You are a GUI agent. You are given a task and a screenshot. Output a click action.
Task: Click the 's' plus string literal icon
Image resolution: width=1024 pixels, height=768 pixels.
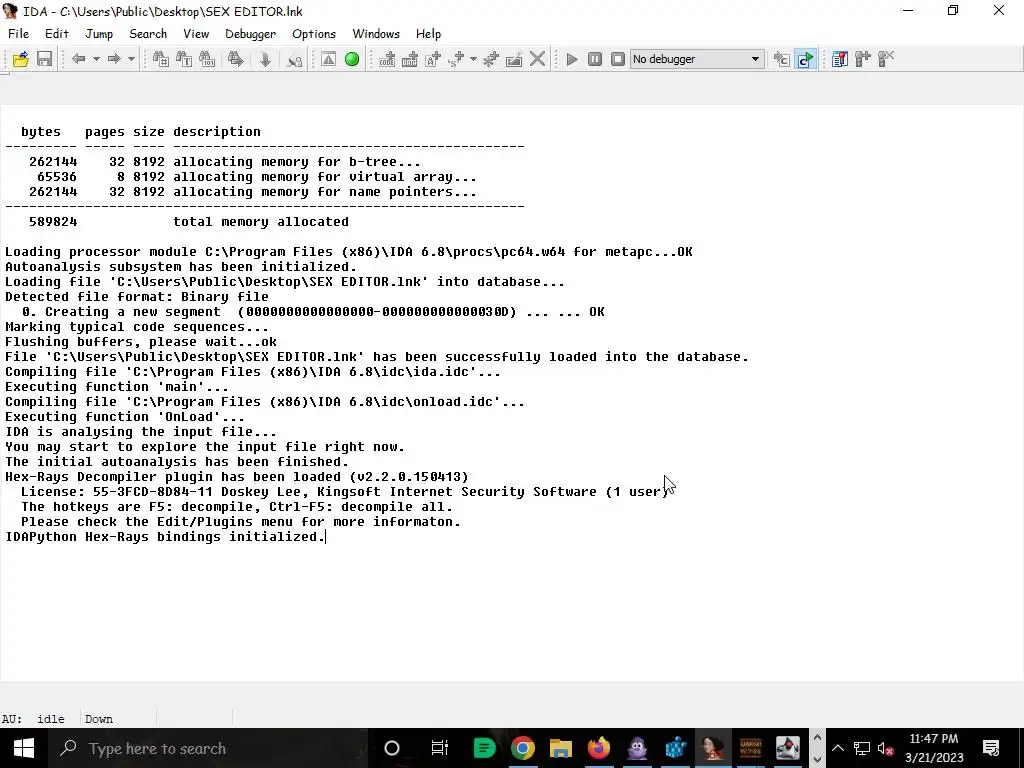(x=456, y=59)
